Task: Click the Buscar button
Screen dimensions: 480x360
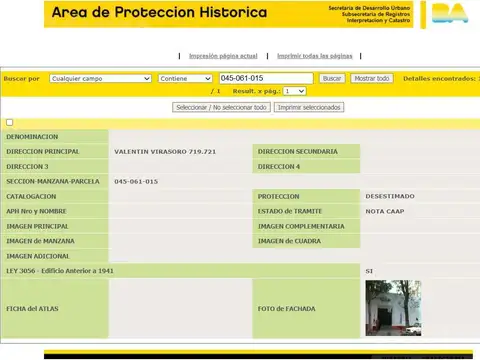Action: (332, 78)
